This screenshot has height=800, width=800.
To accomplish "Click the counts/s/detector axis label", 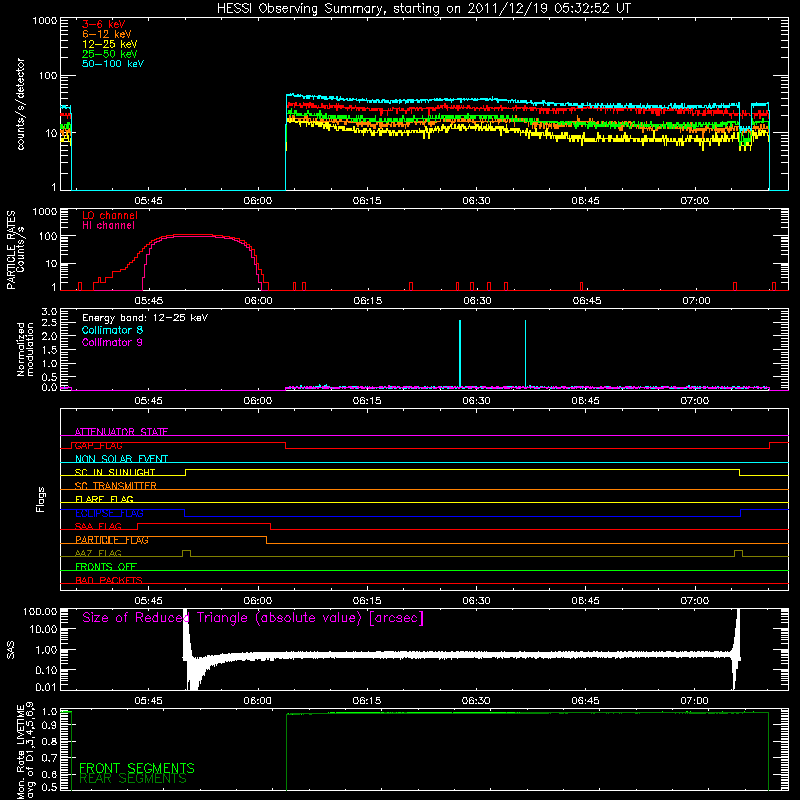I will tap(21, 104).
